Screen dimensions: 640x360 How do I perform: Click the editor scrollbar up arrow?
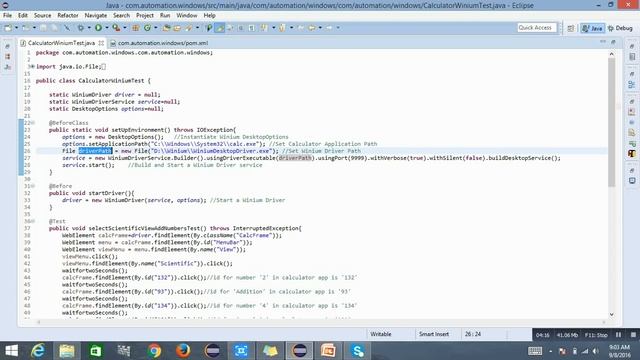611,54
